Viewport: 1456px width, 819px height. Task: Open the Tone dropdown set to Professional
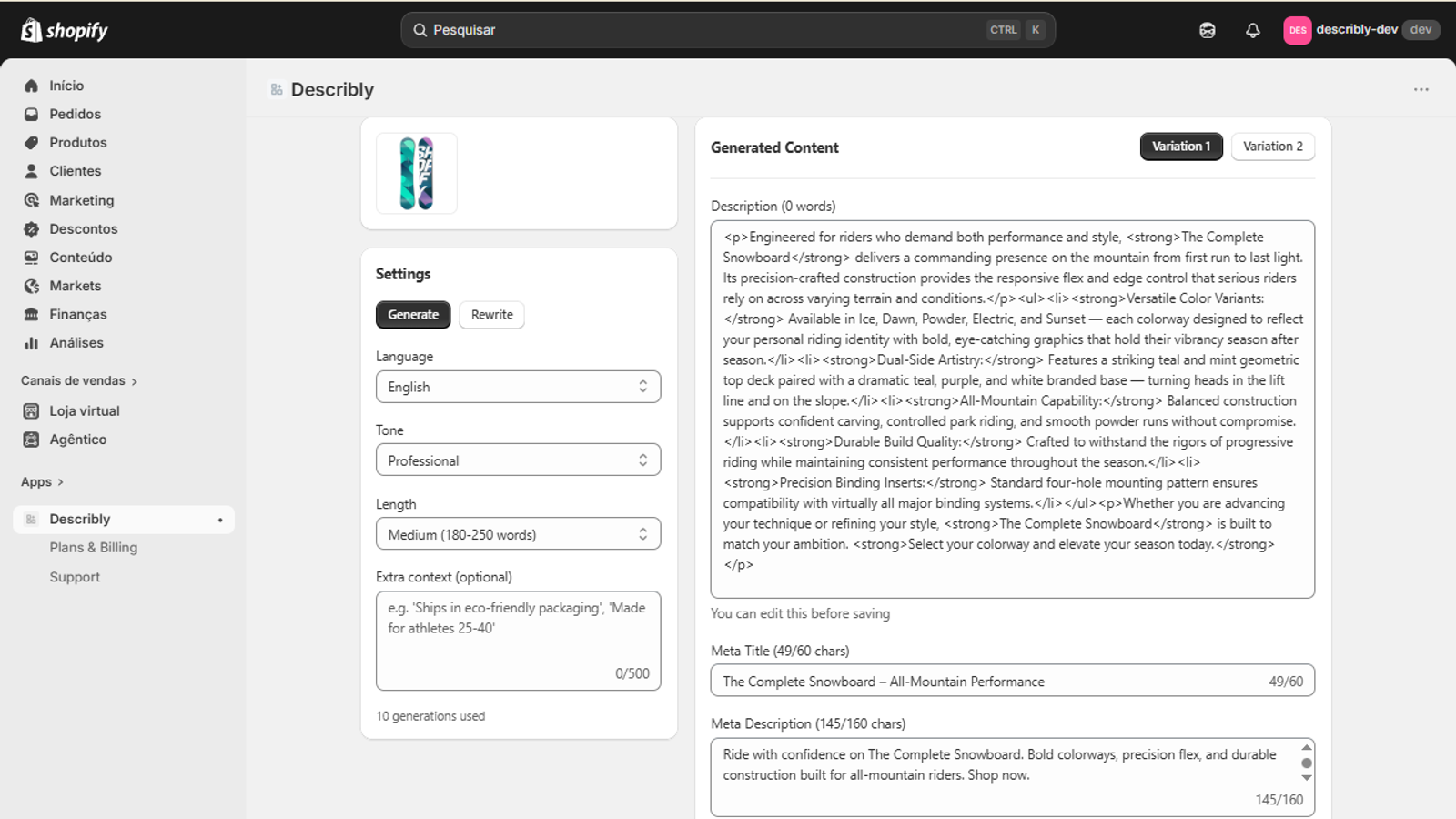pos(518,460)
